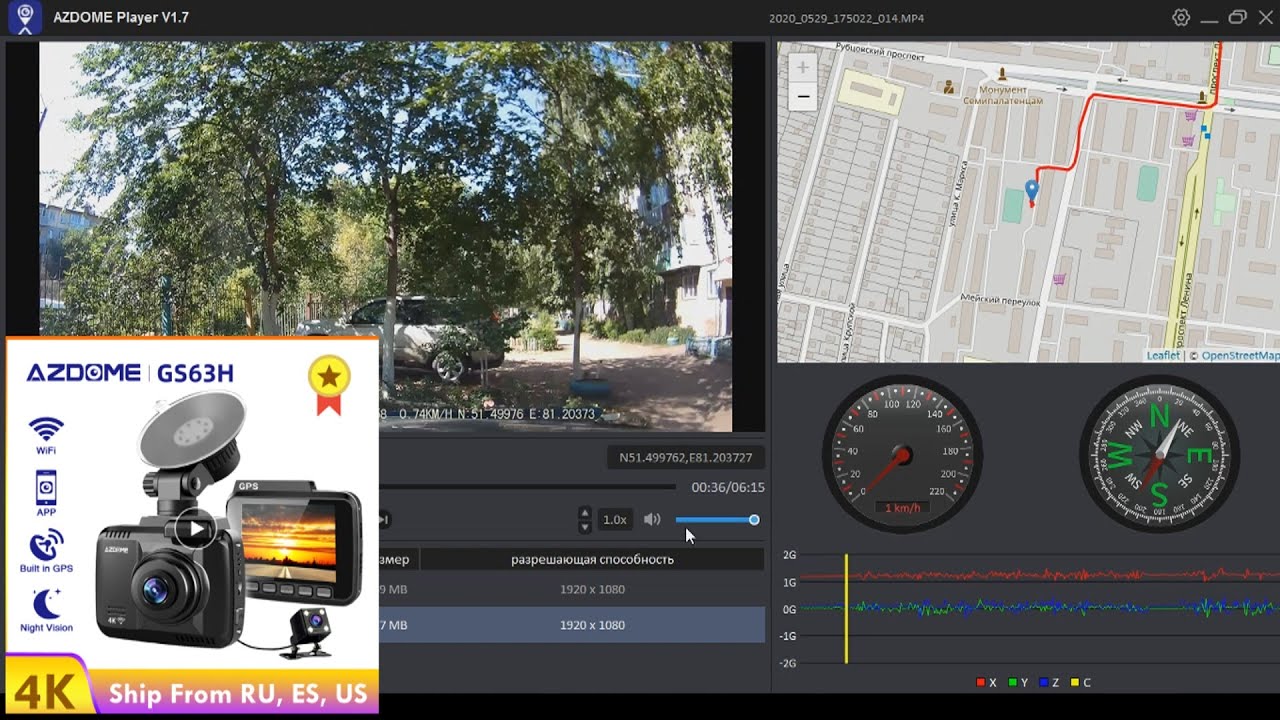
Task: Click the Мейский переулок street label
Action: [1000, 300]
